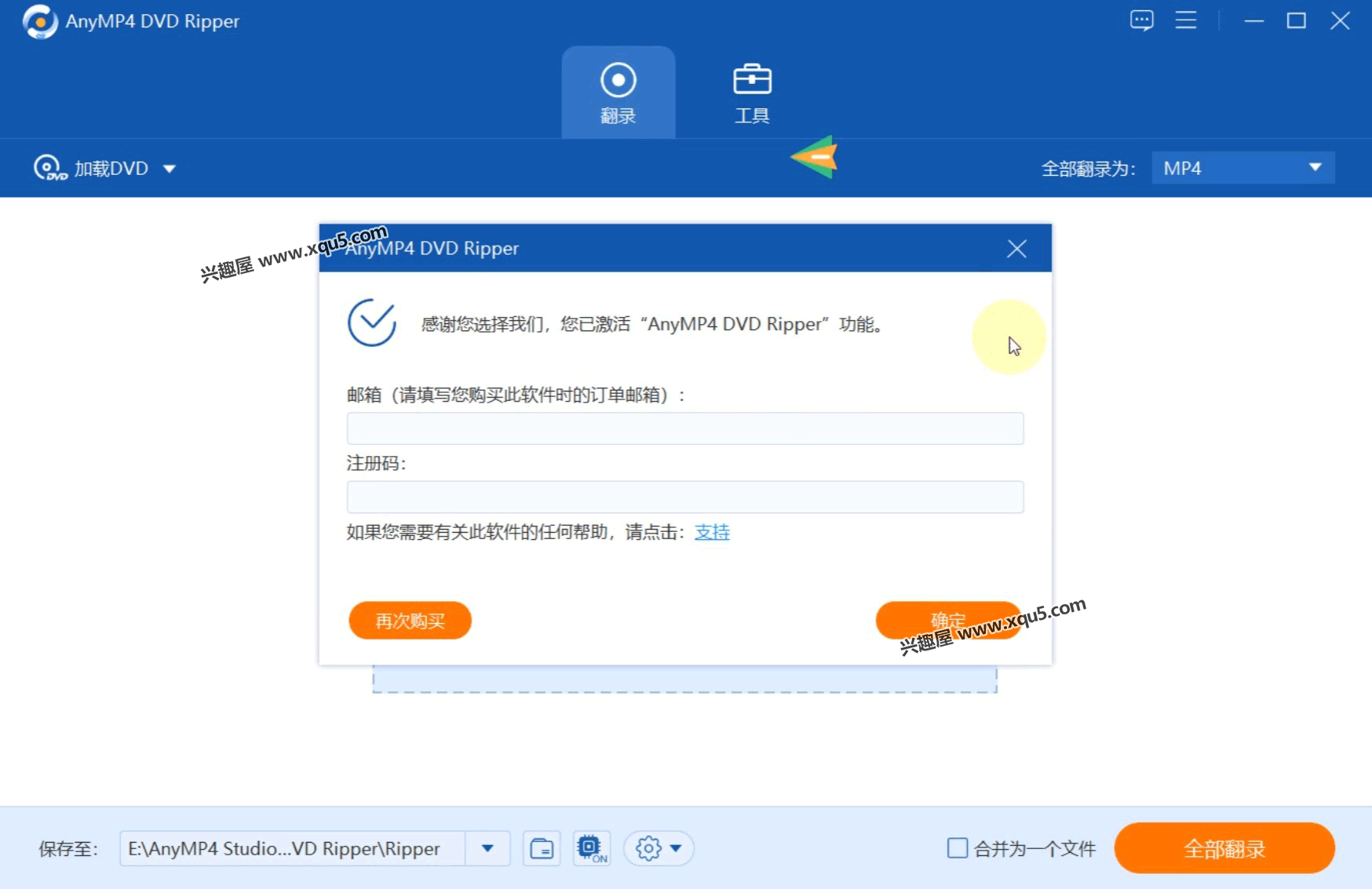Expand the 加载DVD dropdown arrow
The width and height of the screenshot is (1372, 889).
click(x=169, y=169)
